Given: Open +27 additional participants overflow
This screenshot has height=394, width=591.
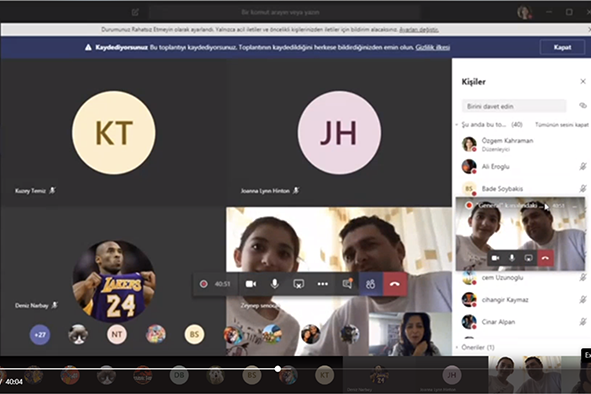Looking at the screenshot, I should click(x=40, y=334).
